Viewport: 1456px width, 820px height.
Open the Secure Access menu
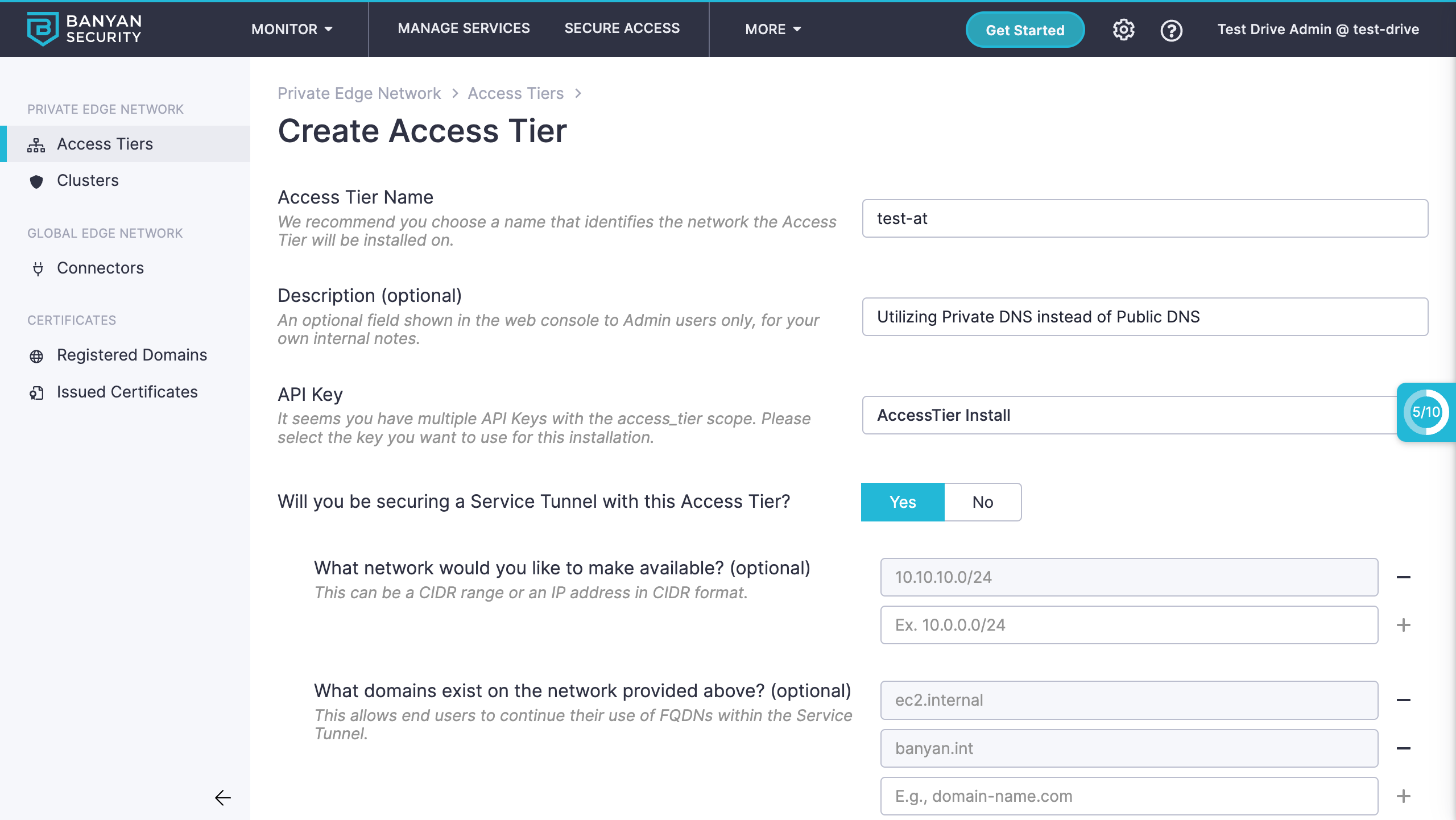coord(622,28)
